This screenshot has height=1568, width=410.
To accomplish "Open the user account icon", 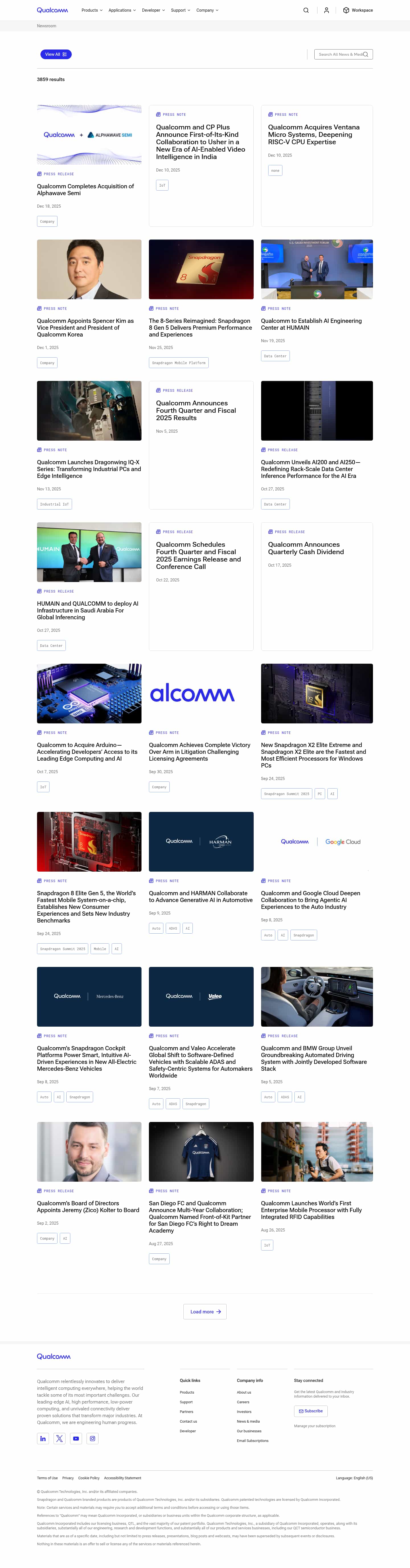I will (x=327, y=10).
